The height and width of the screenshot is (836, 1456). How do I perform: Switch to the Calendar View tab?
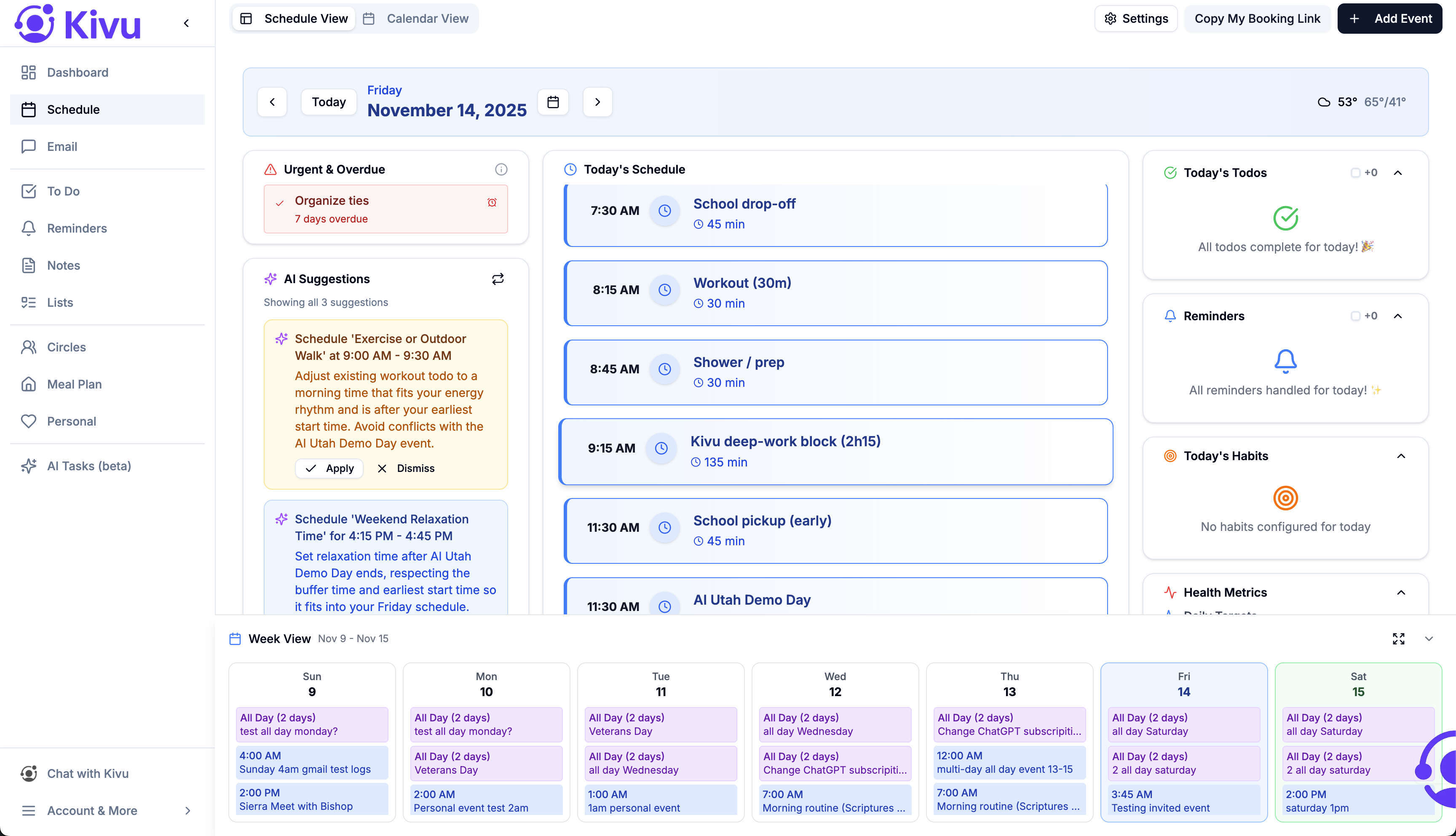coord(417,19)
